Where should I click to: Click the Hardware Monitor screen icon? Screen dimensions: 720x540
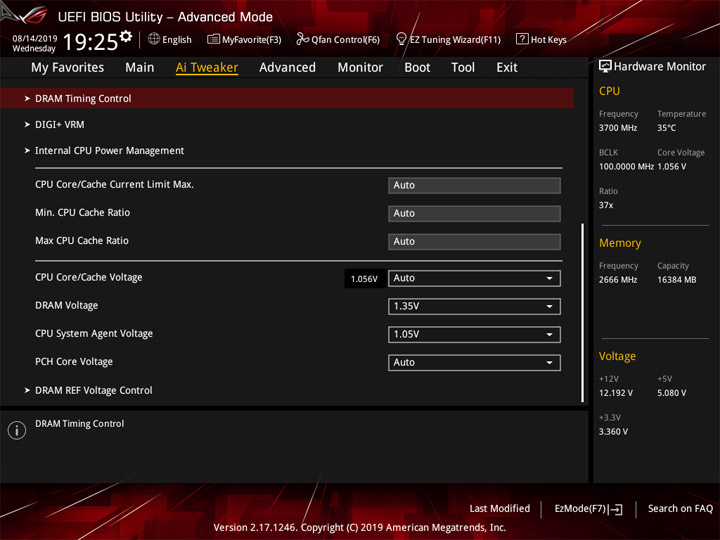coord(605,67)
